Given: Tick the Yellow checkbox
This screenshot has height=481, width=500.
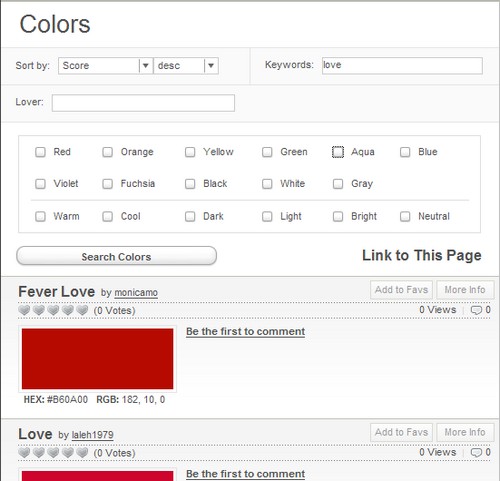Looking at the screenshot, I should point(190,152).
